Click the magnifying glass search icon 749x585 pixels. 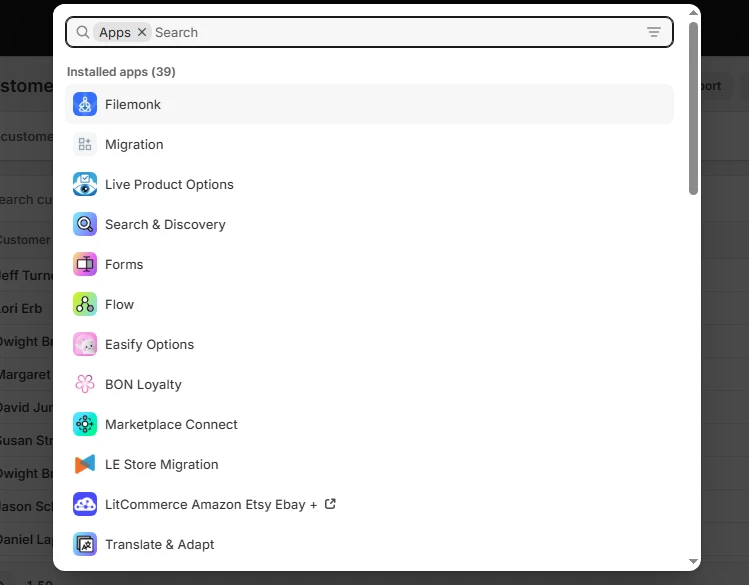click(x=83, y=32)
